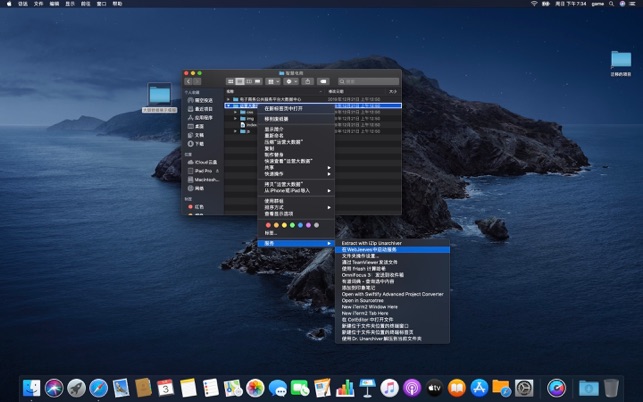This screenshot has width=643, height=402.
Task: Choose 在新标签页中打开 from context menu
Action: 283,108
